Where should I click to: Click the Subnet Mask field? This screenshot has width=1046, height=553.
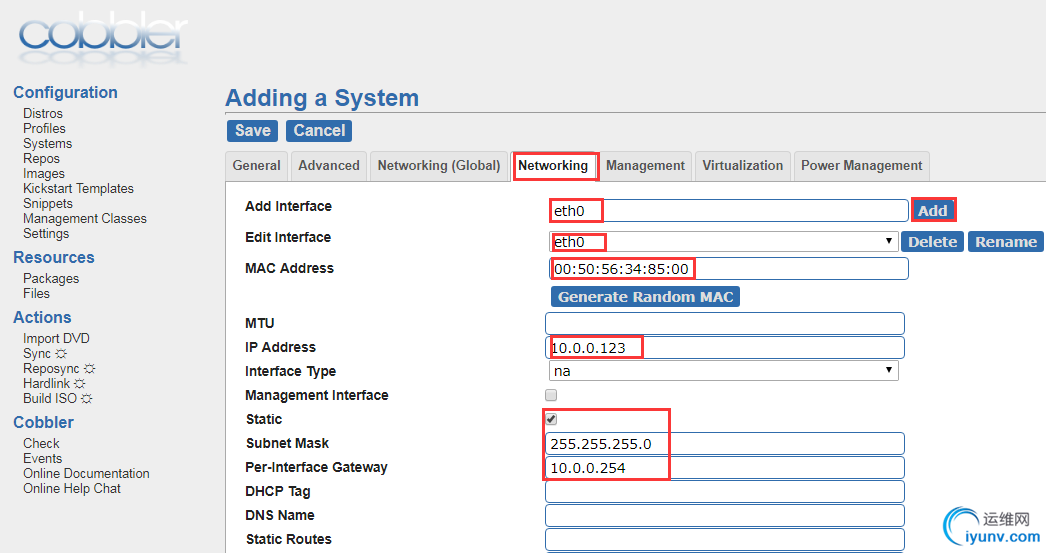point(724,444)
